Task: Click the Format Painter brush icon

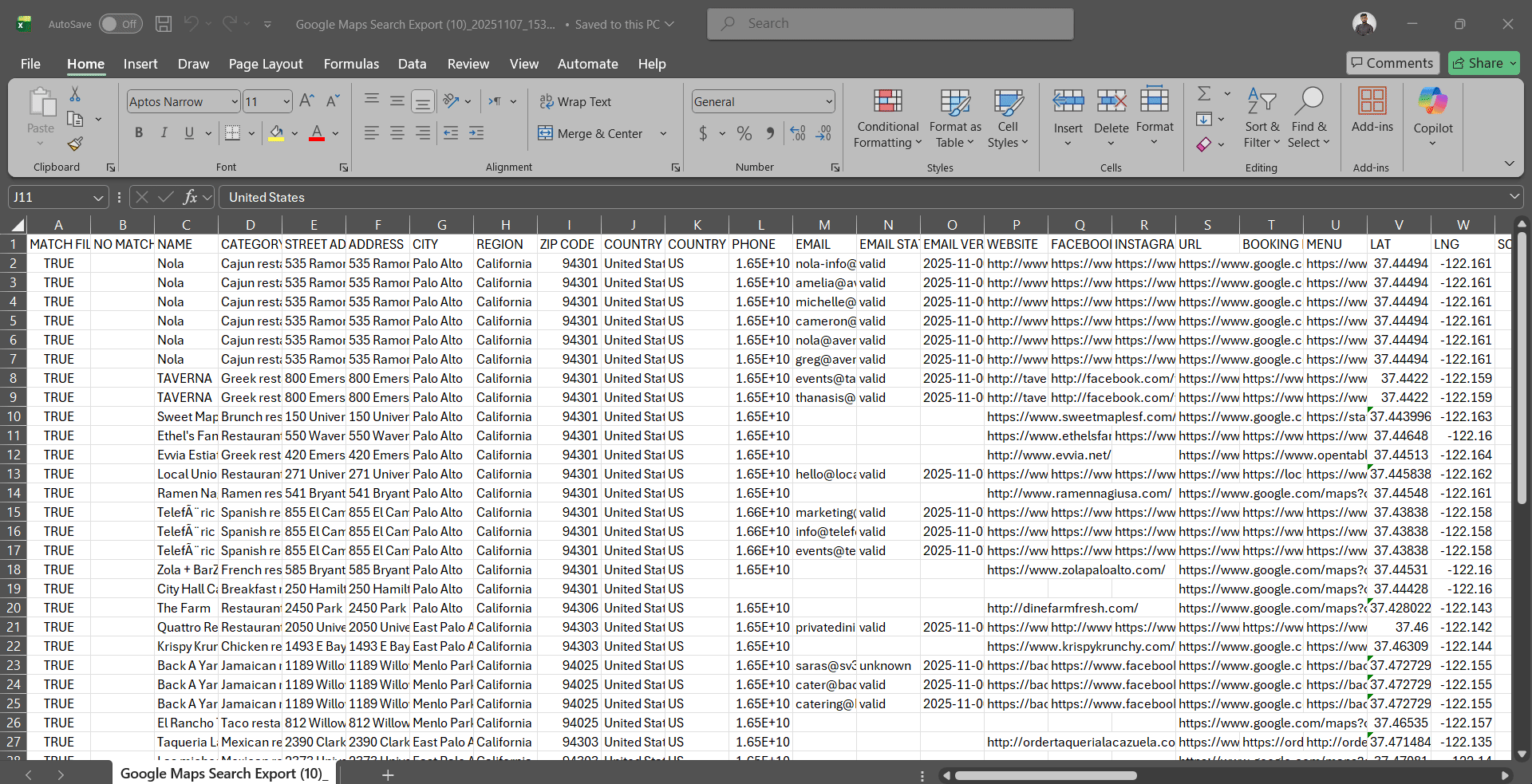Action: [75, 144]
